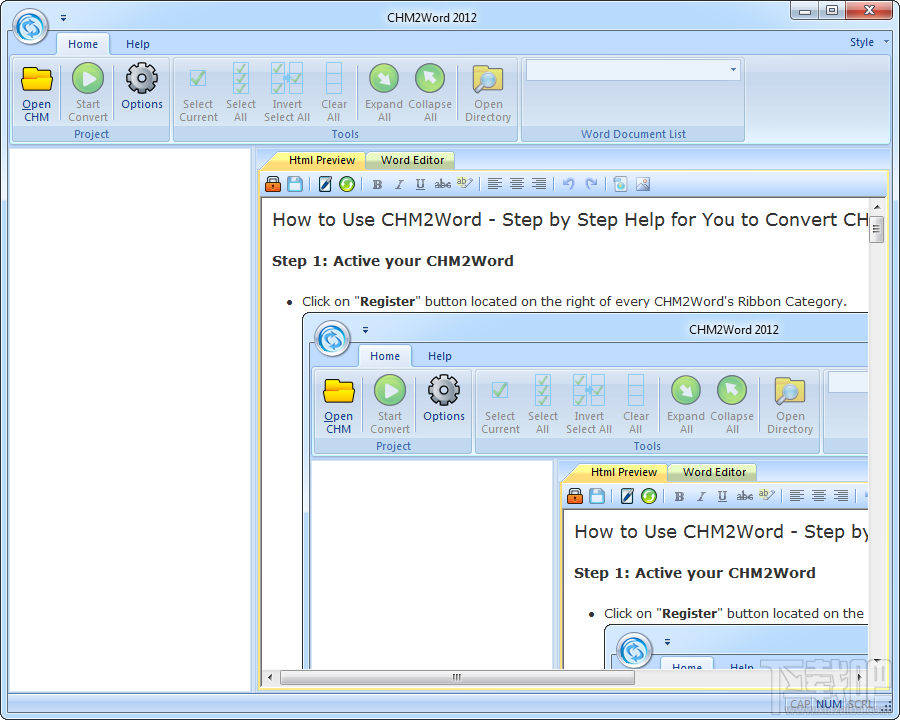Click the "Step 1: Active your CHM2Word" heading
This screenshot has height=720, width=900.
pos(393,261)
